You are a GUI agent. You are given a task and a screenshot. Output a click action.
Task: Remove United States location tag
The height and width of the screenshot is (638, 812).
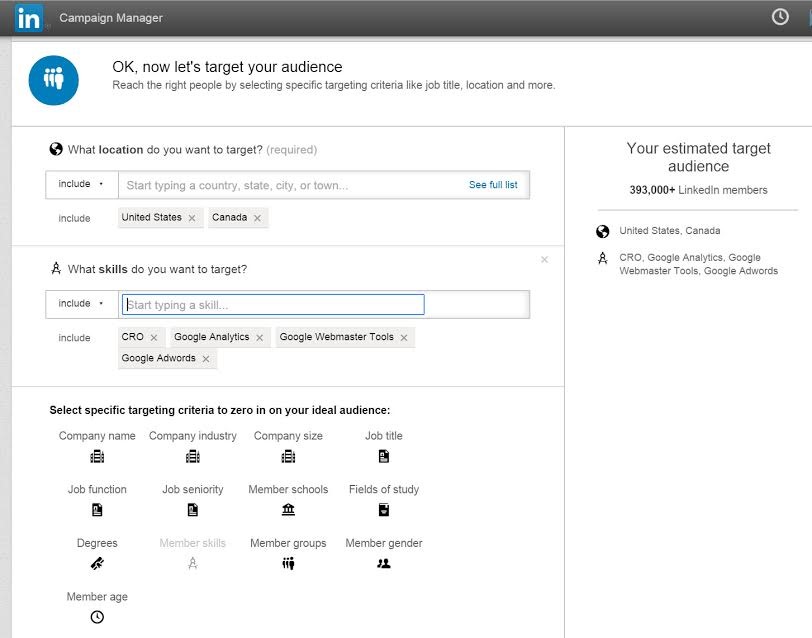tap(192, 218)
